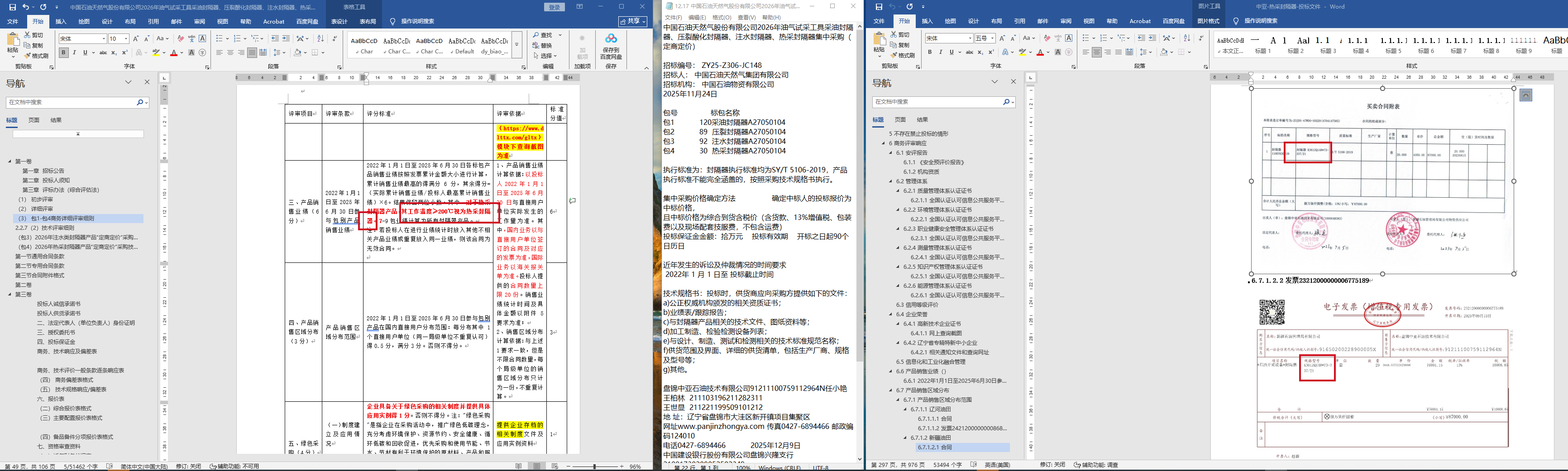This screenshot has height=471, width=1568.
Task: Switch to 页面 view in left navigation pane
Action: click(x=33, y=120)
